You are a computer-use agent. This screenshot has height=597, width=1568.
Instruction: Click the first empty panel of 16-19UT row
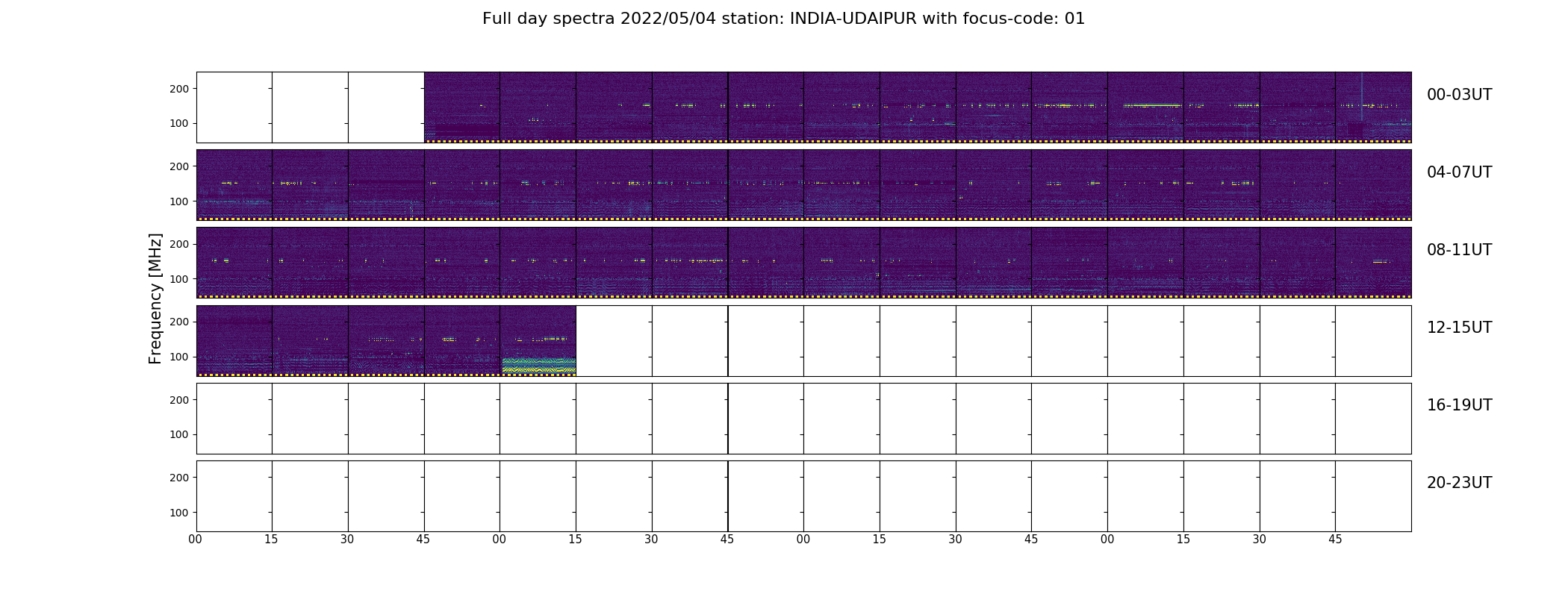234,419
